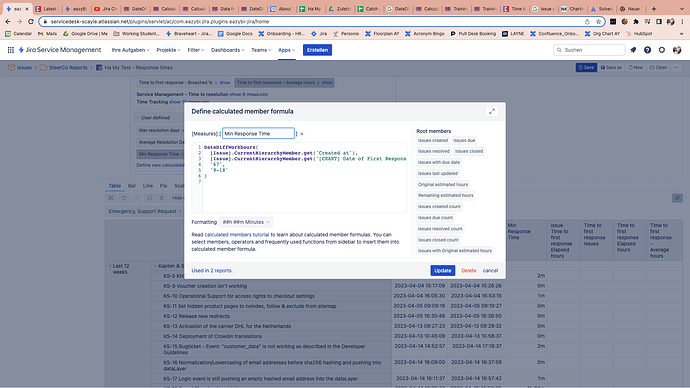
Task: Open the notifications bell icon
Action: click(633, 50)
